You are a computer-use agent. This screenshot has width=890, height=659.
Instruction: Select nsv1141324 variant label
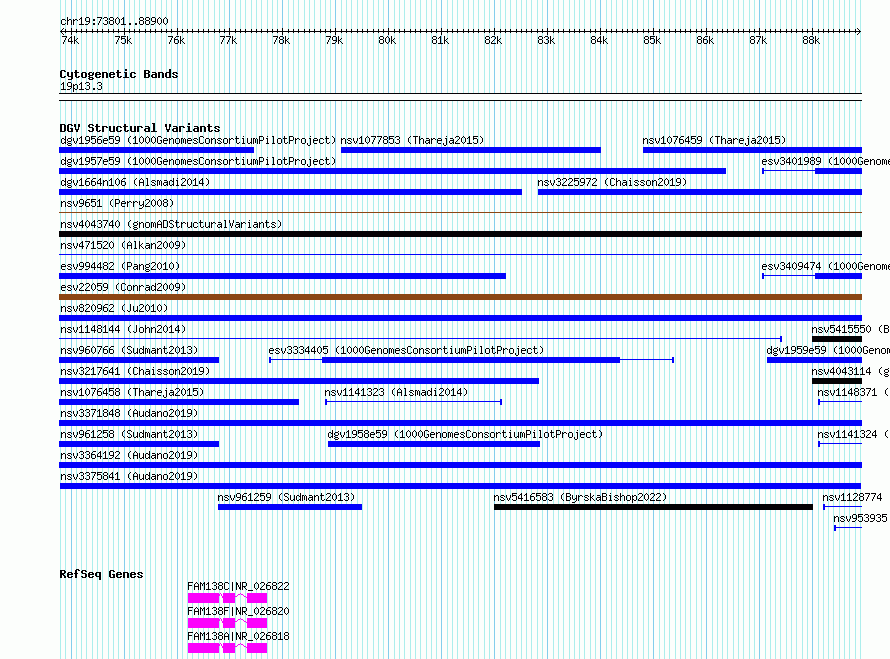pyautogui.click(x=853, y=434)
